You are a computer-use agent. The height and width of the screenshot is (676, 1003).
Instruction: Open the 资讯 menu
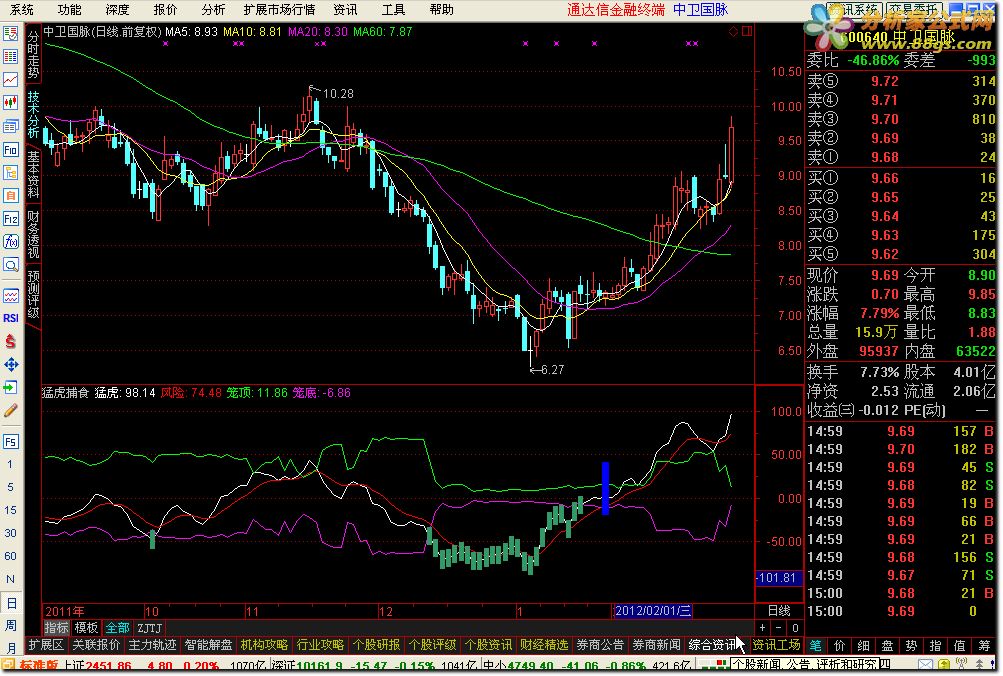click(x=345, y=10)
